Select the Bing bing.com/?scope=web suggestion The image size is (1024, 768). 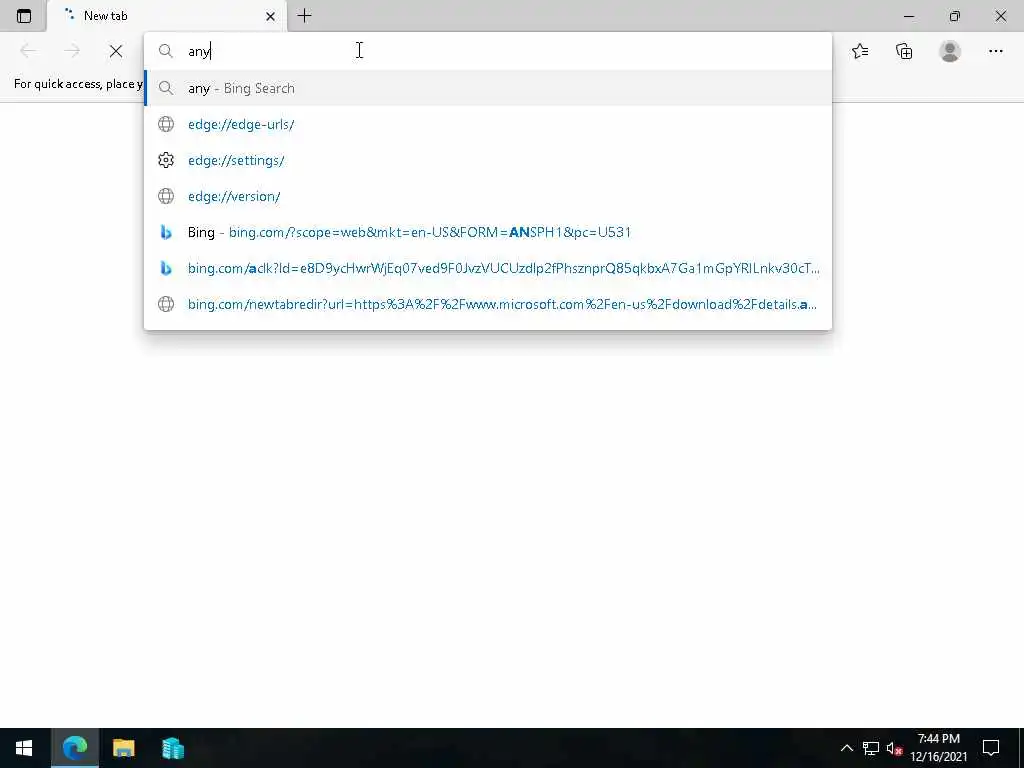pyautogui.click(x=488, y=232)
